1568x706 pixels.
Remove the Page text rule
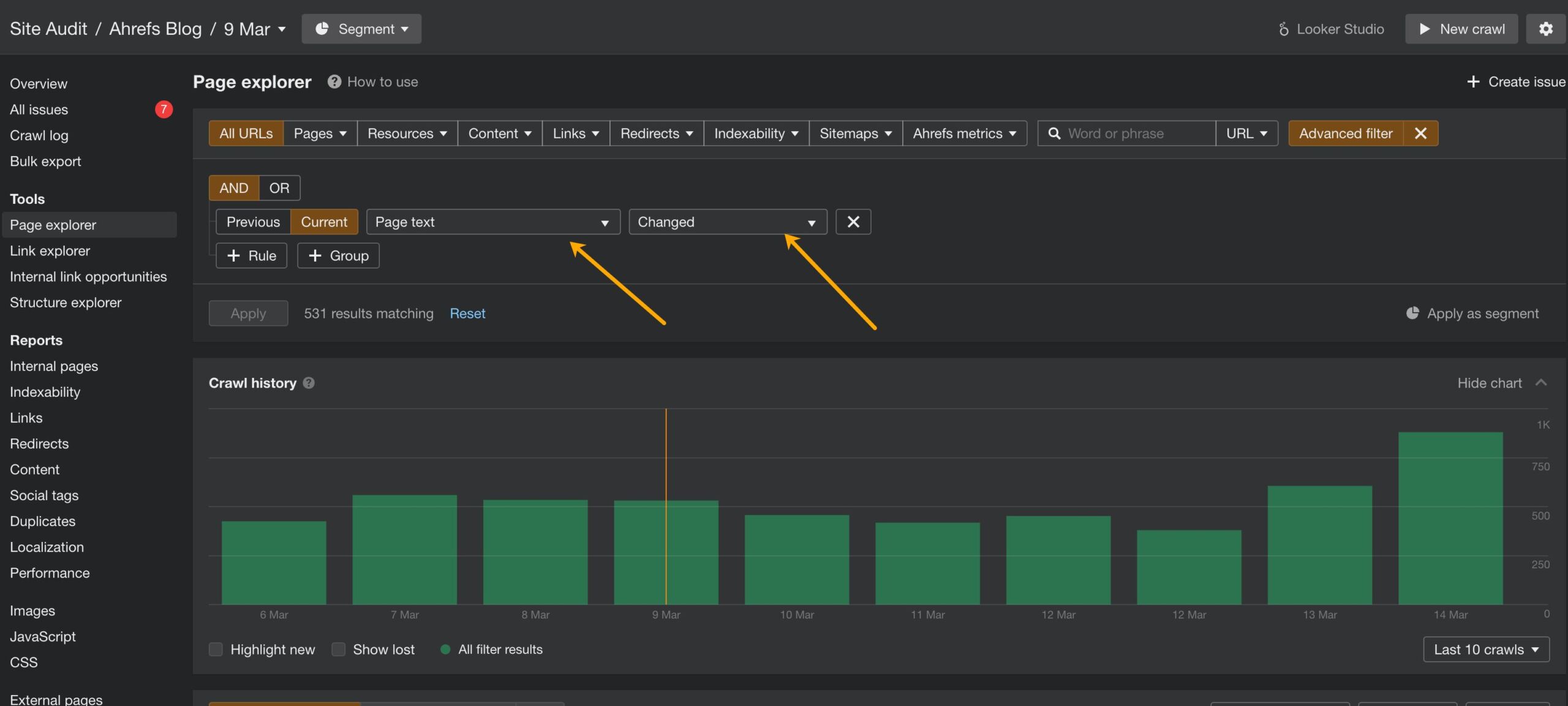(x=853, y=222)
